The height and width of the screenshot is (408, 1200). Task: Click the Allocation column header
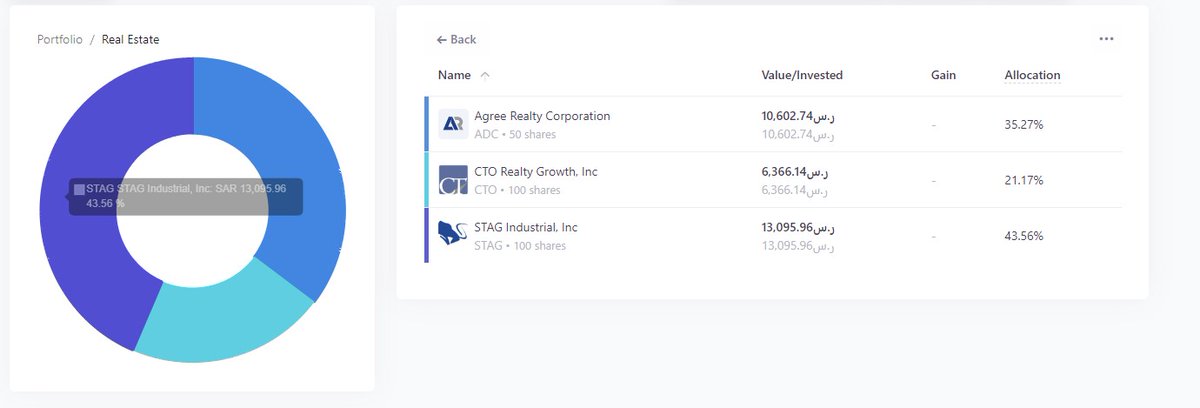1032,75
